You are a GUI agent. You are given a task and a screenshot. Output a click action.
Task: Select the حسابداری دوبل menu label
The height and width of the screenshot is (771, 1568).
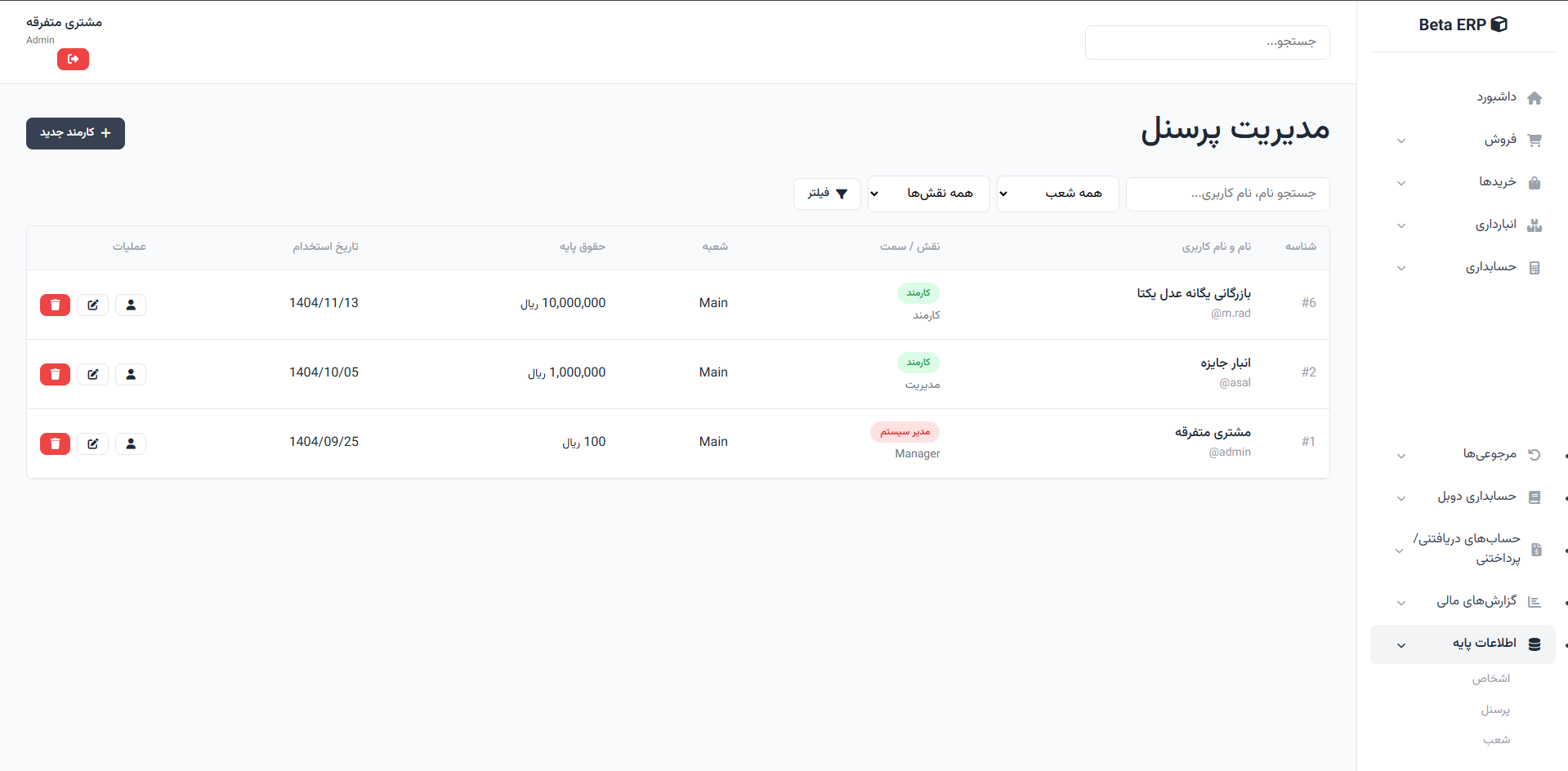1476,497
